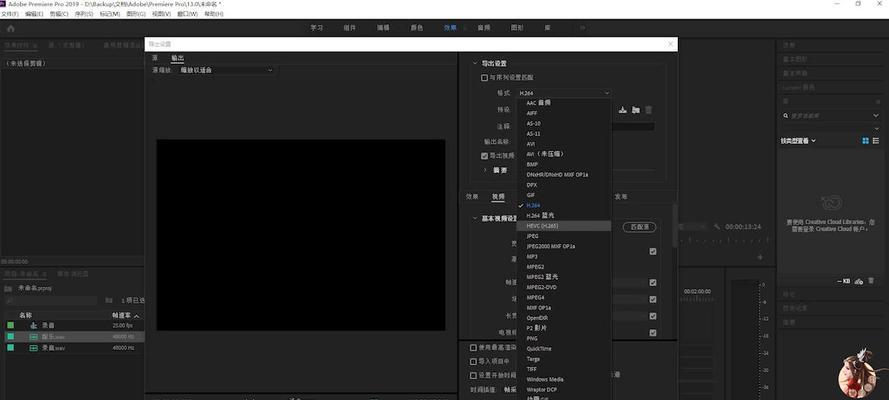889x400 pixels.
Task: Enable 使用最高渲染质量 checkbox
Action: (473, 347)
